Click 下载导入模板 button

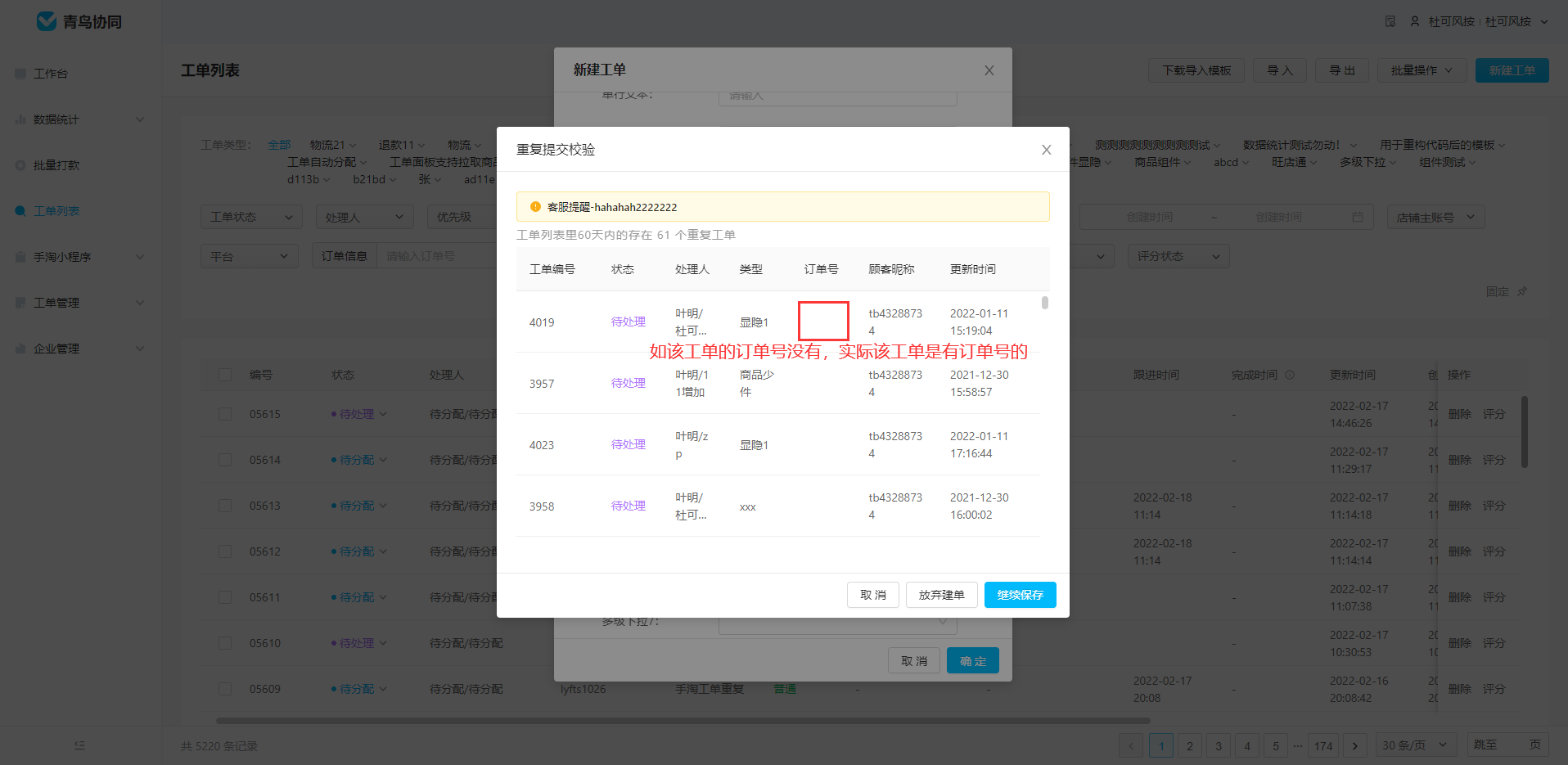pyautogui.click(x=1196, y=70)
